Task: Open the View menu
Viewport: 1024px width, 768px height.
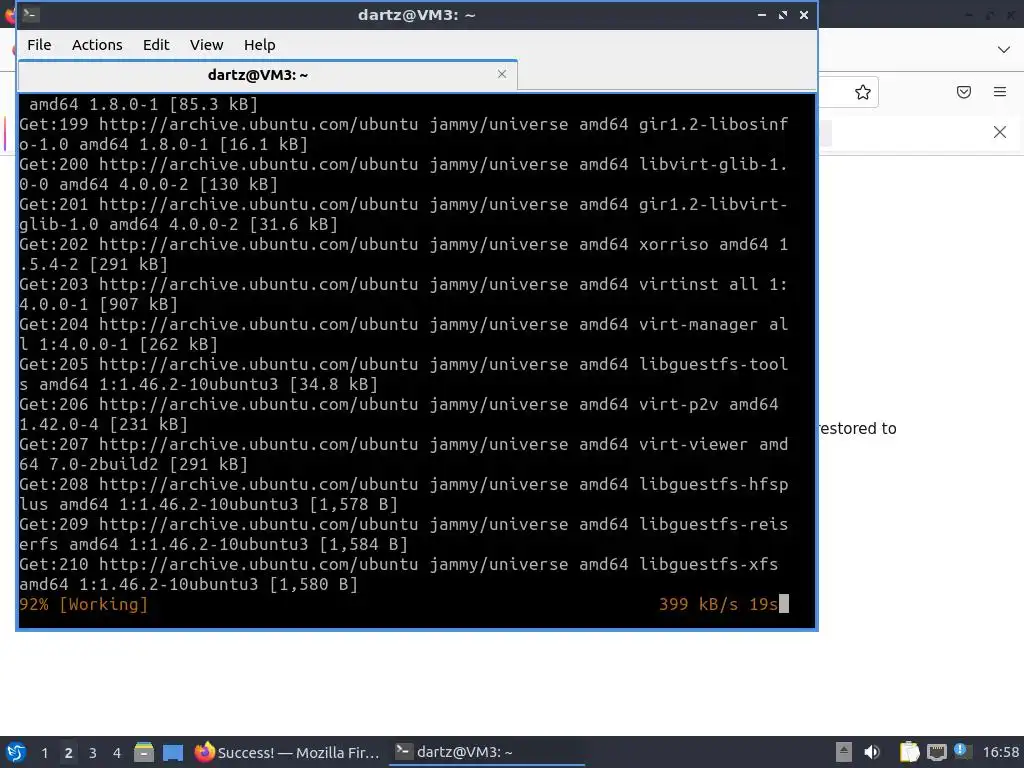Action: tap(206, 45)
